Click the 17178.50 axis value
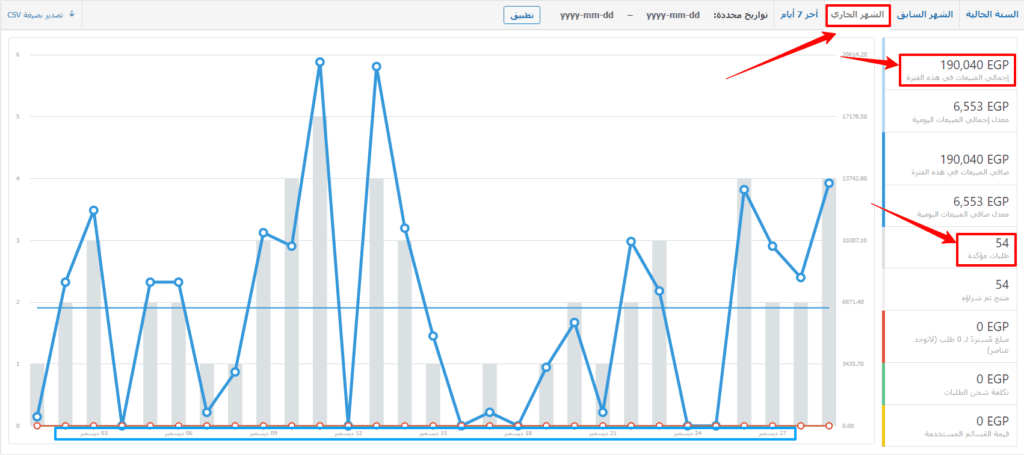This screenshot has height=455, width=1024. point(854,117)
